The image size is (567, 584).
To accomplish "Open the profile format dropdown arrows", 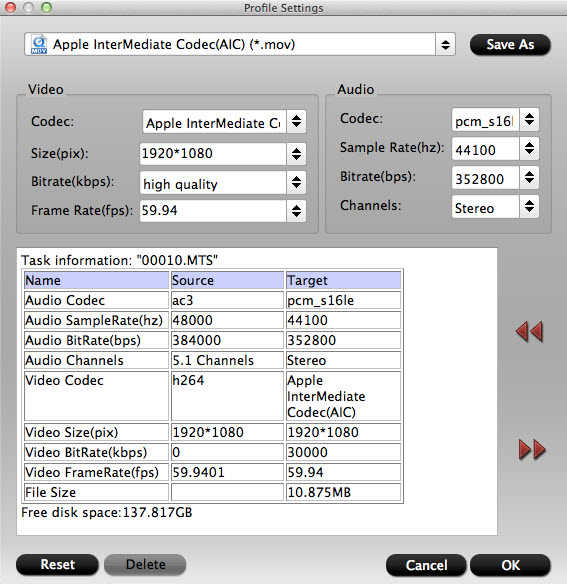I will coord(445,45).
